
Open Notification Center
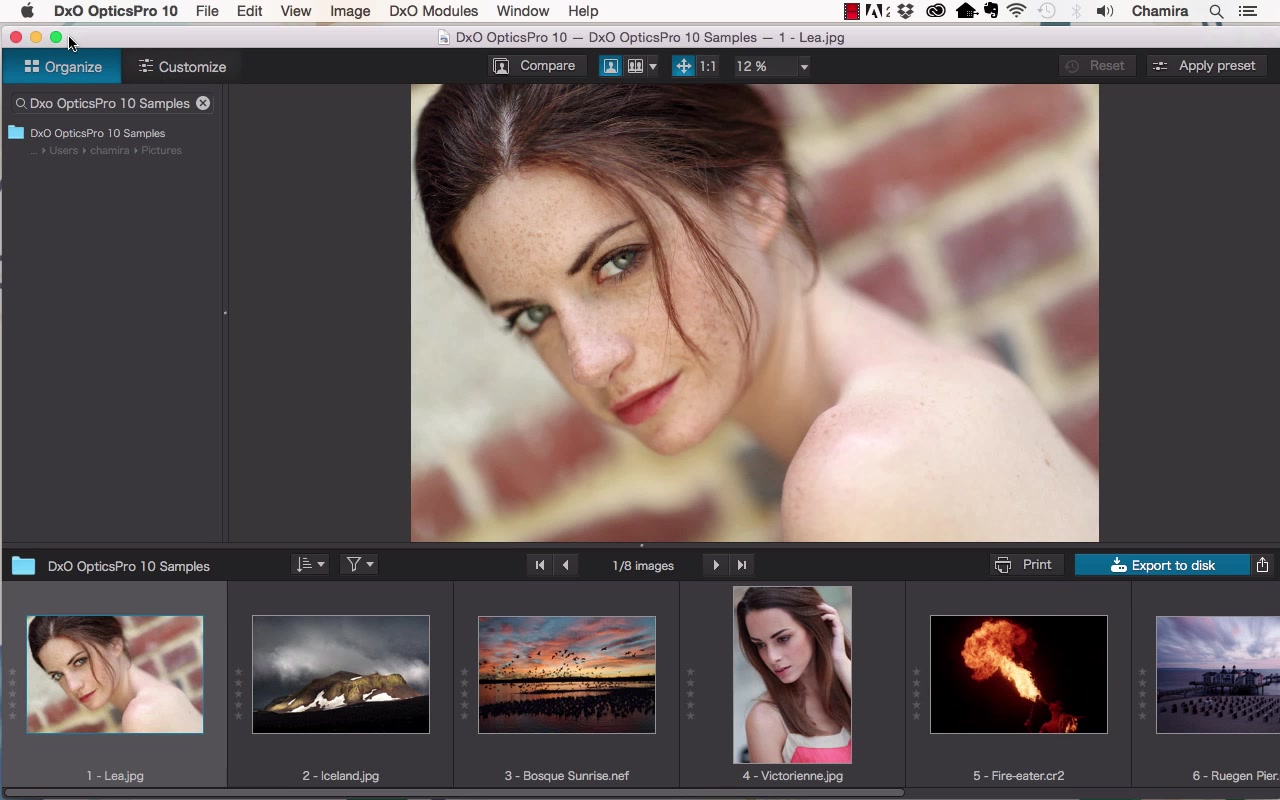pos(1248,11)
